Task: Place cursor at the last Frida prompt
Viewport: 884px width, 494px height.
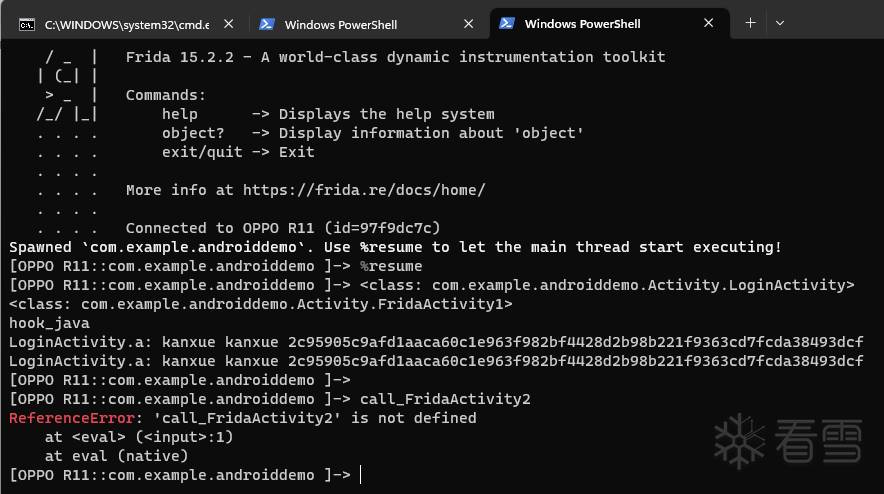Action: (x=361, y=475)
